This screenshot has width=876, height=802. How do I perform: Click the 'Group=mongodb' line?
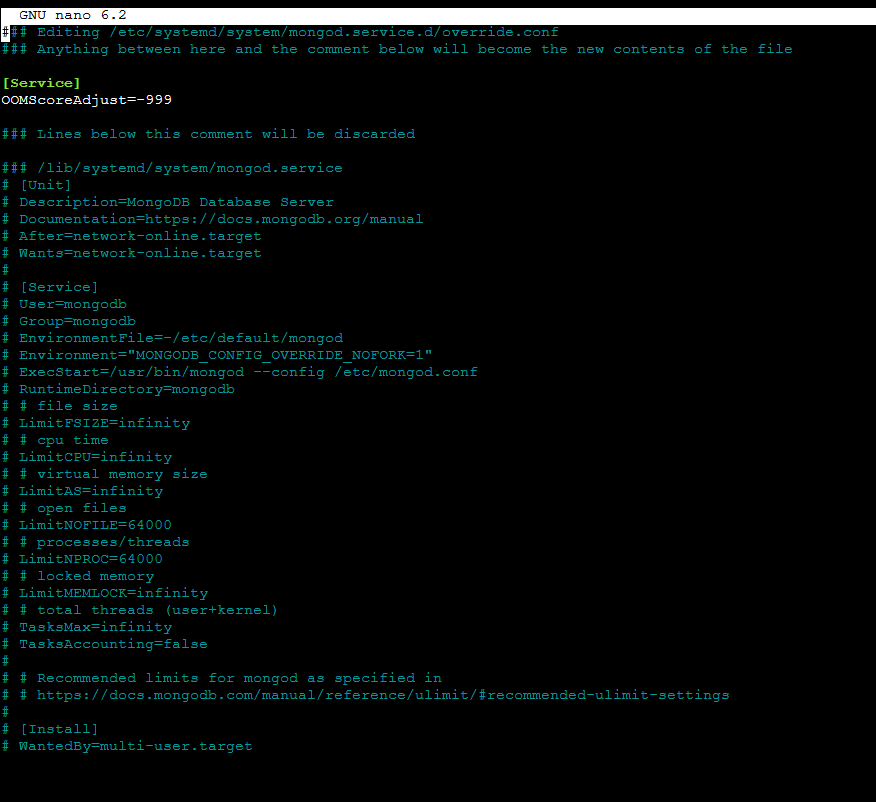(x=69, y=321)
